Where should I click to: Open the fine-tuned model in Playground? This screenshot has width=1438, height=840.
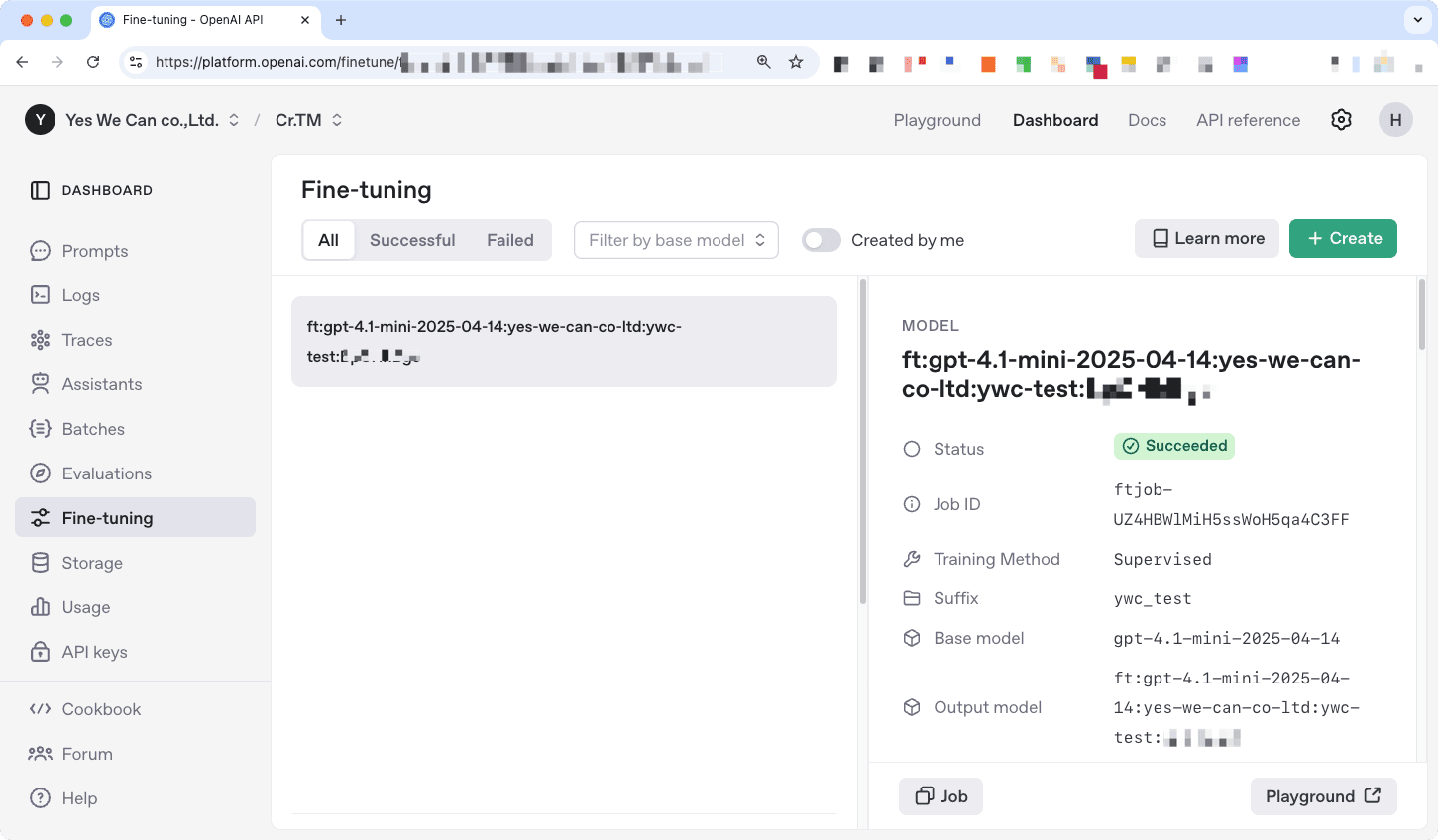click(1323, 796)
